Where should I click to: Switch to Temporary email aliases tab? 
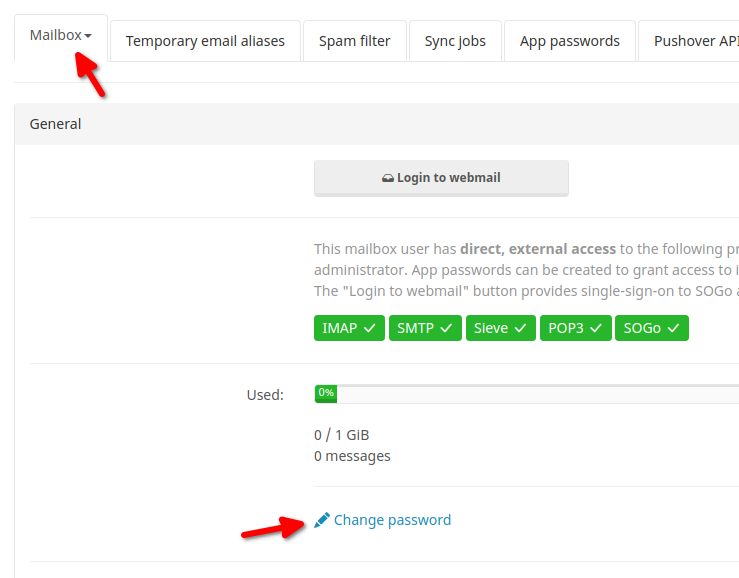tap(205, 41)
